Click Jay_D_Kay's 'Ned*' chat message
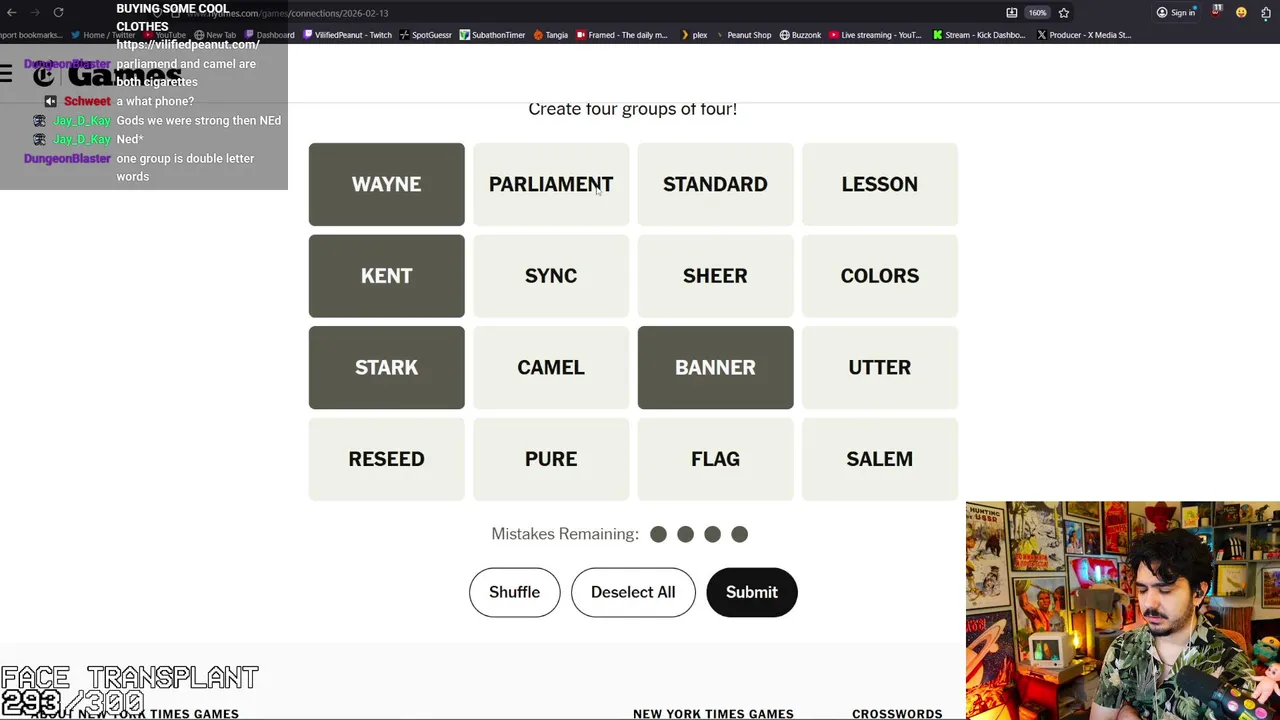This screenshot has width=1280, height=720. [x=130, y=139]
